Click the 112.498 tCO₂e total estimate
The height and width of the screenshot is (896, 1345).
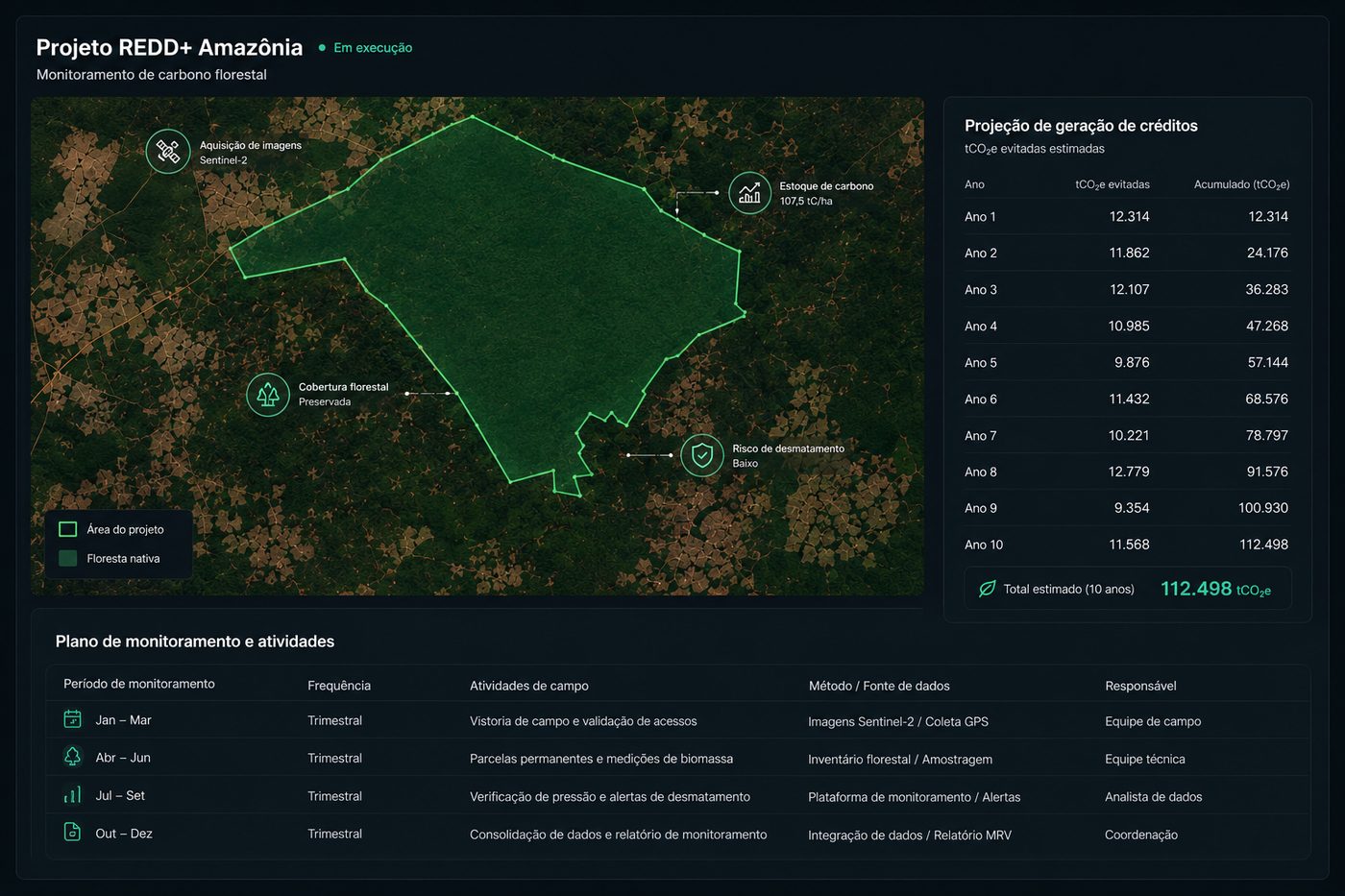click(x=1215, y=589)
